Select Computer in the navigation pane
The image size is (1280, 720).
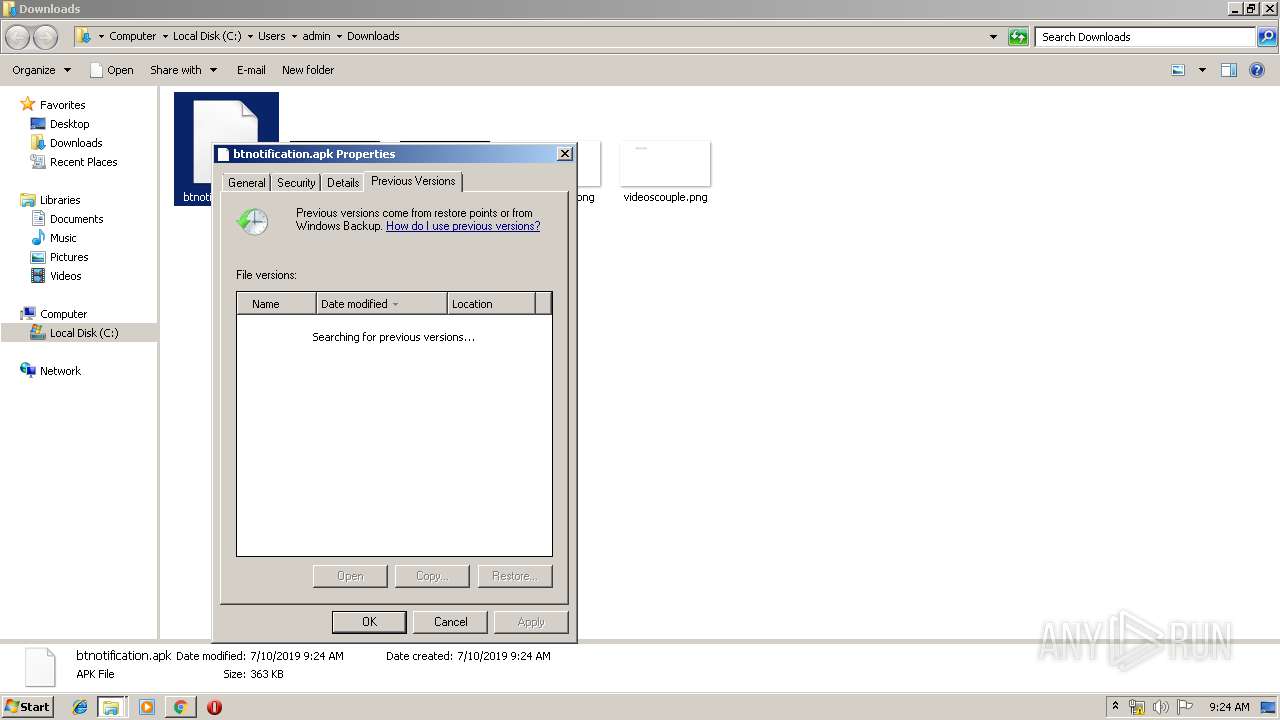coord(63,314)
